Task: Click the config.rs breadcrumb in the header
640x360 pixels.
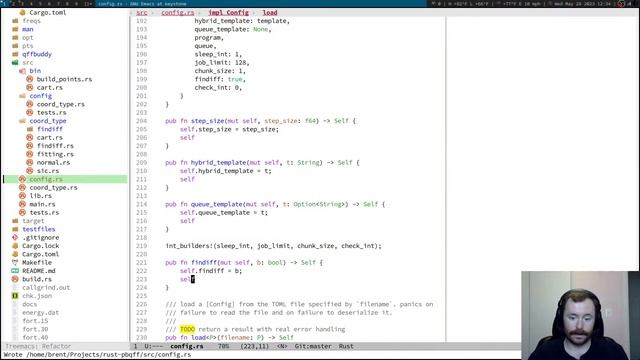Action: click(x=178, y=13)
